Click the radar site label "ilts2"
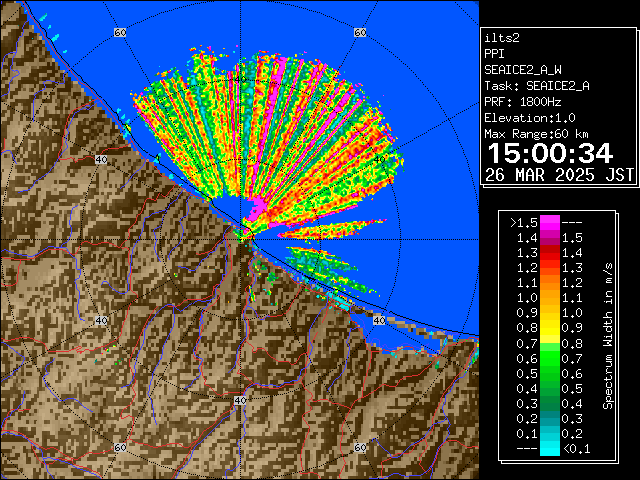The image size is (640, 480). [502, 38]
